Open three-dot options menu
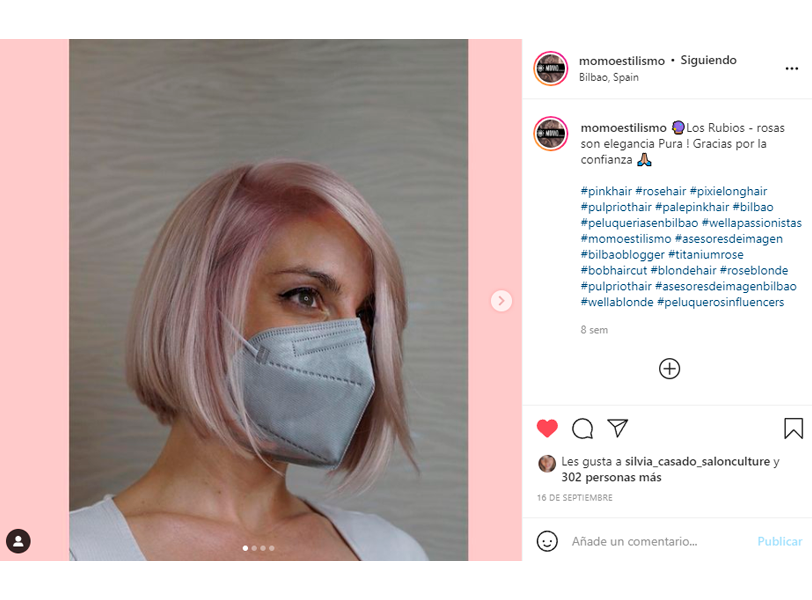The width and height of the screenshot is (812, 600). (x=792, y=68)
